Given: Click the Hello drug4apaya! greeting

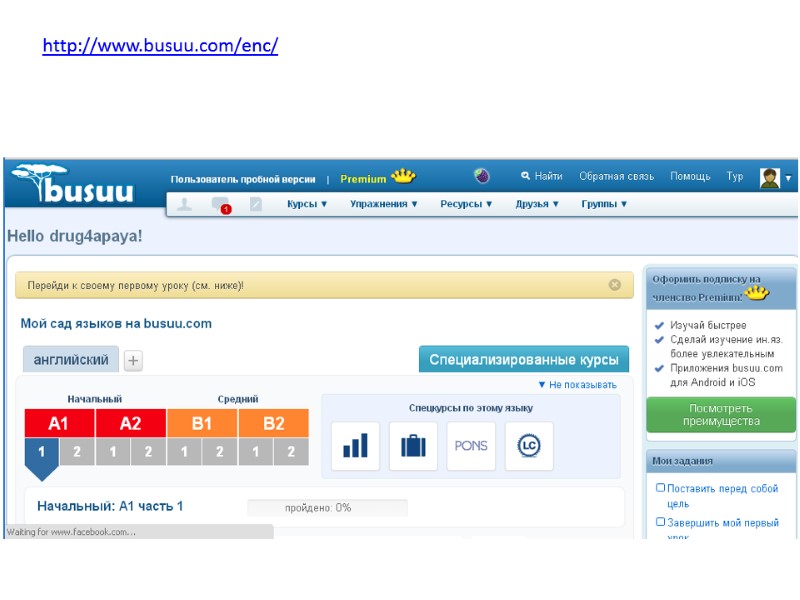Looking at the screenshot, I should click(74, 236).
